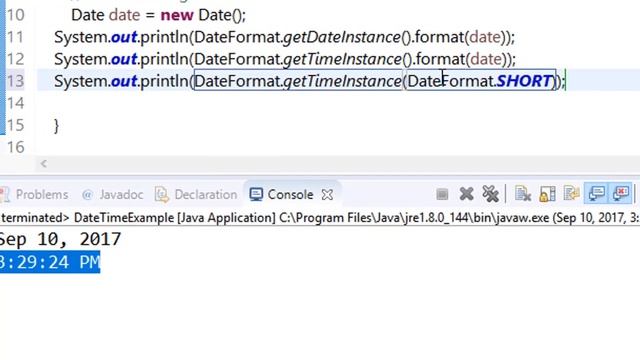Click 'out' field on line 11
Image resolution: width=640 pixels, height=360 pixels.
[x=124, y=38]
